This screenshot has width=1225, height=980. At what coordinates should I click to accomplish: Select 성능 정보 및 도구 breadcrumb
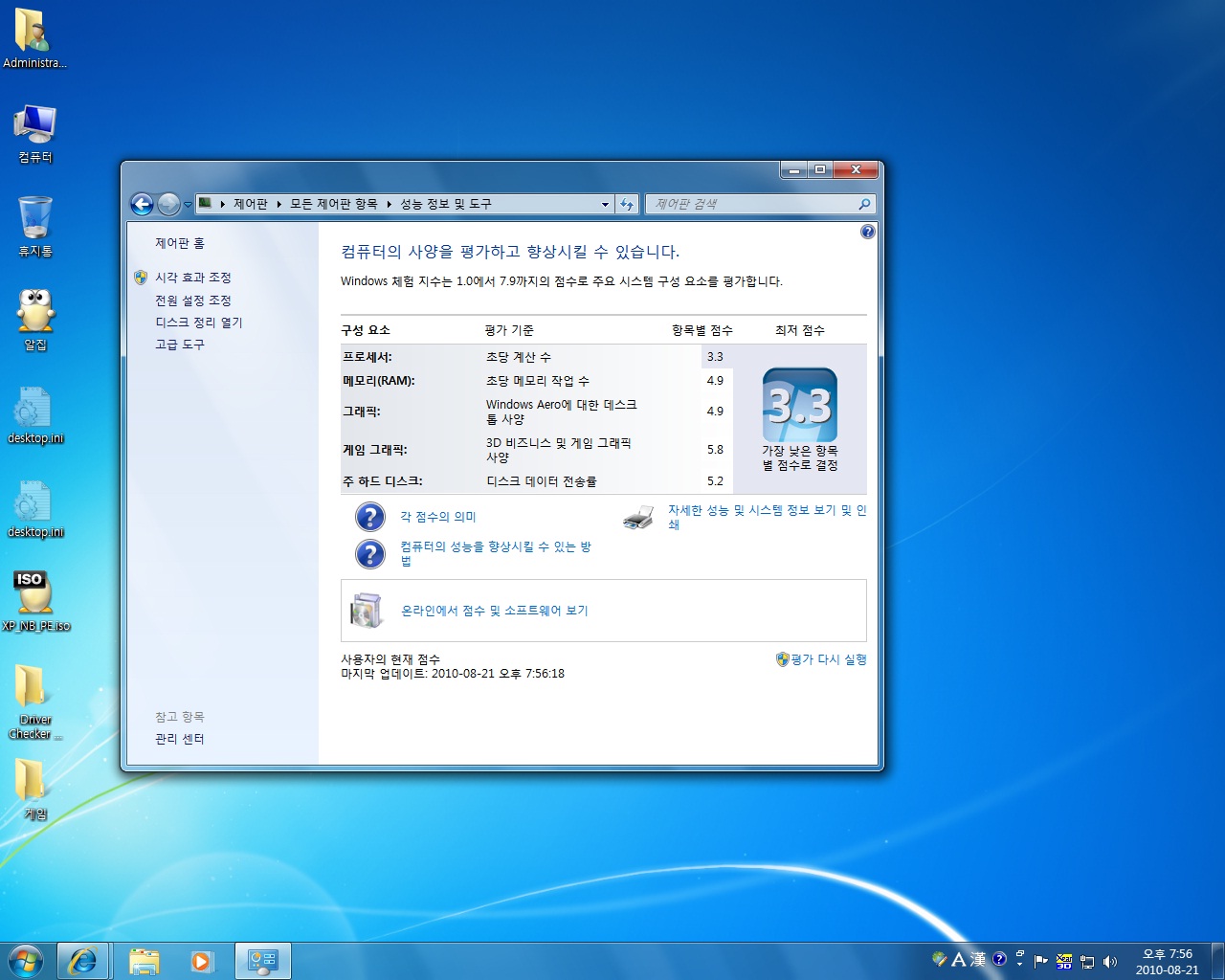point(445,204)
